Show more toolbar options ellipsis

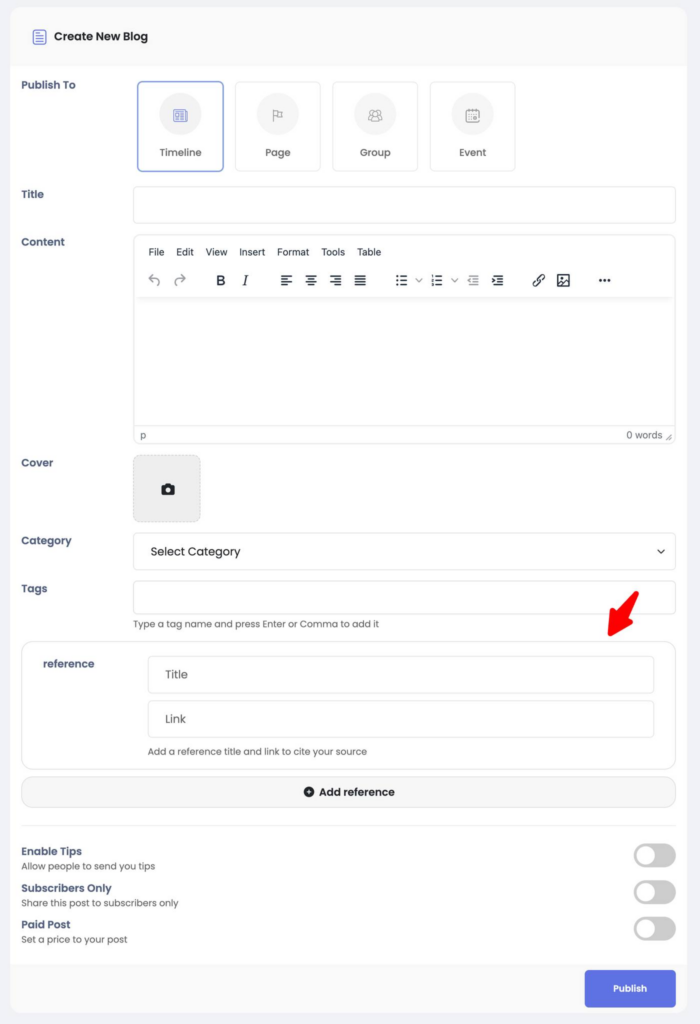(604, 281)
